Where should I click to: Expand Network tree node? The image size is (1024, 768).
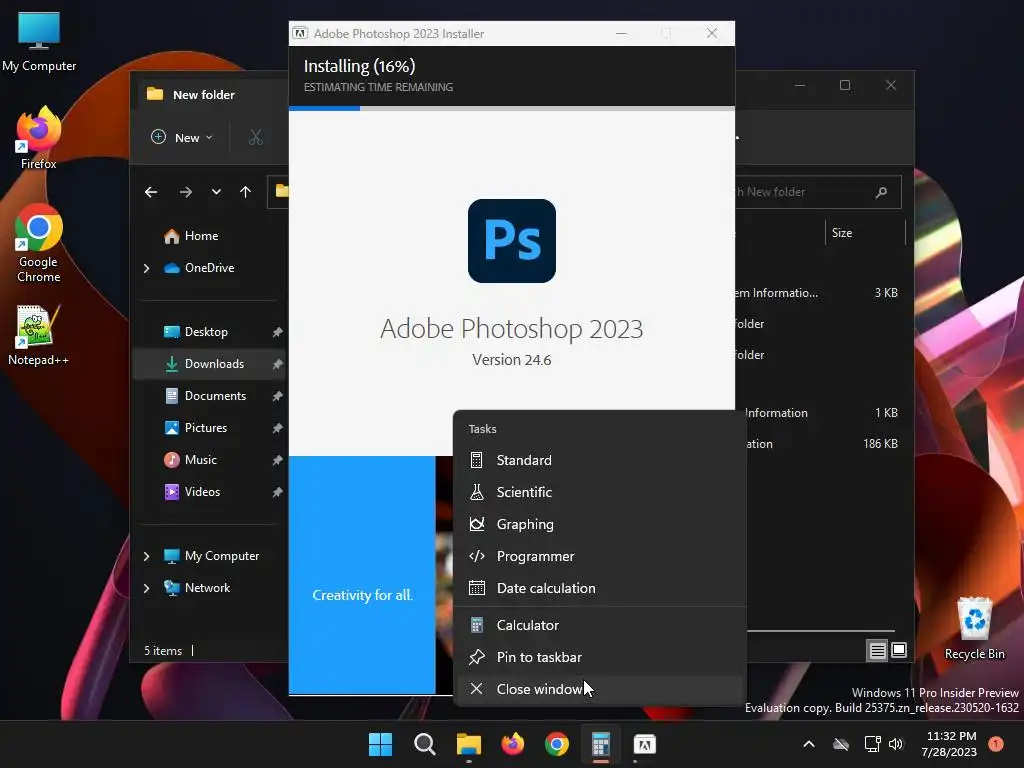pyautogui.click(x=146, y=588)
